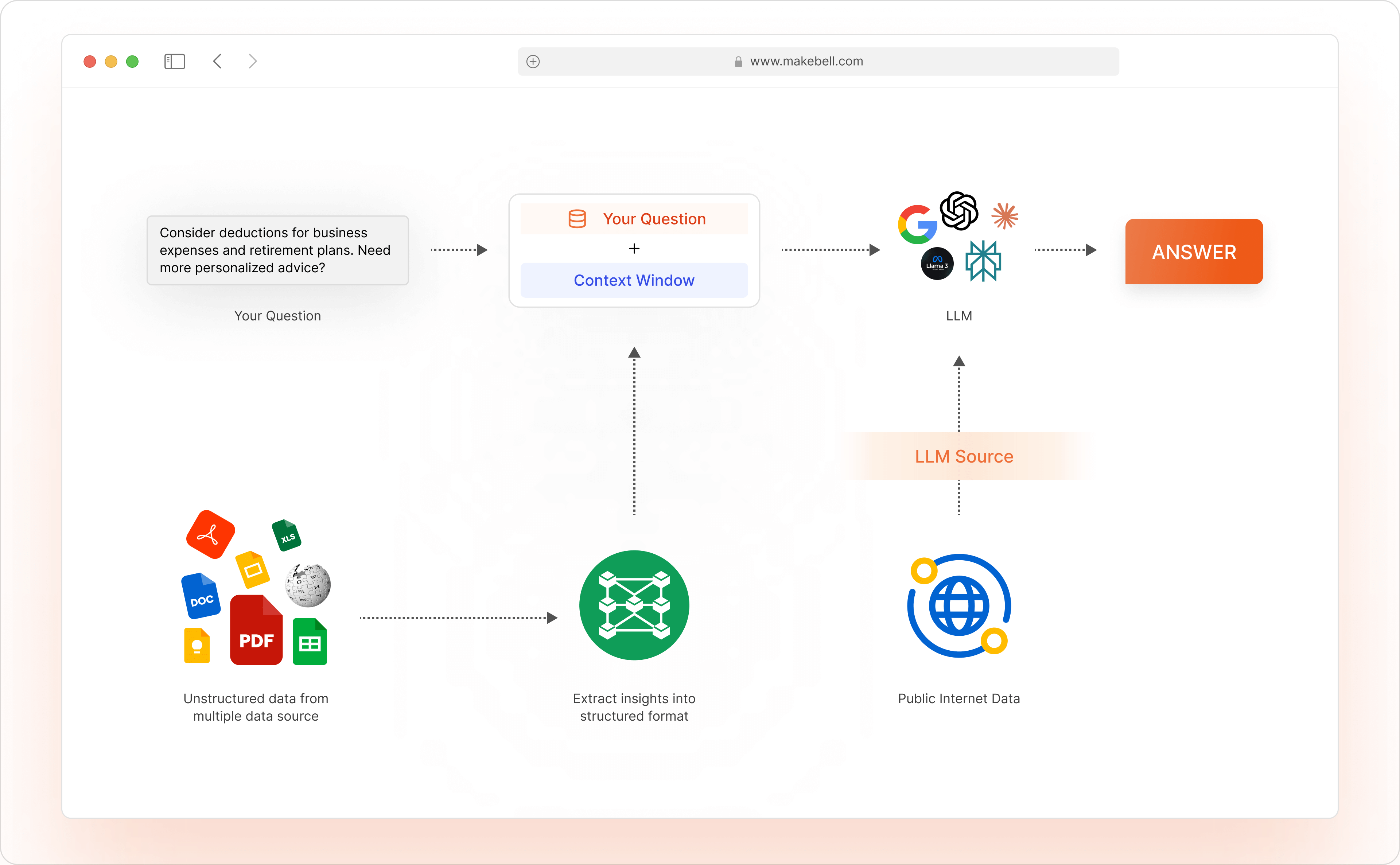The height and width of the screenshot is (865, 1400).
Task: Click the Google logo icon
Action: pos(917,224)
